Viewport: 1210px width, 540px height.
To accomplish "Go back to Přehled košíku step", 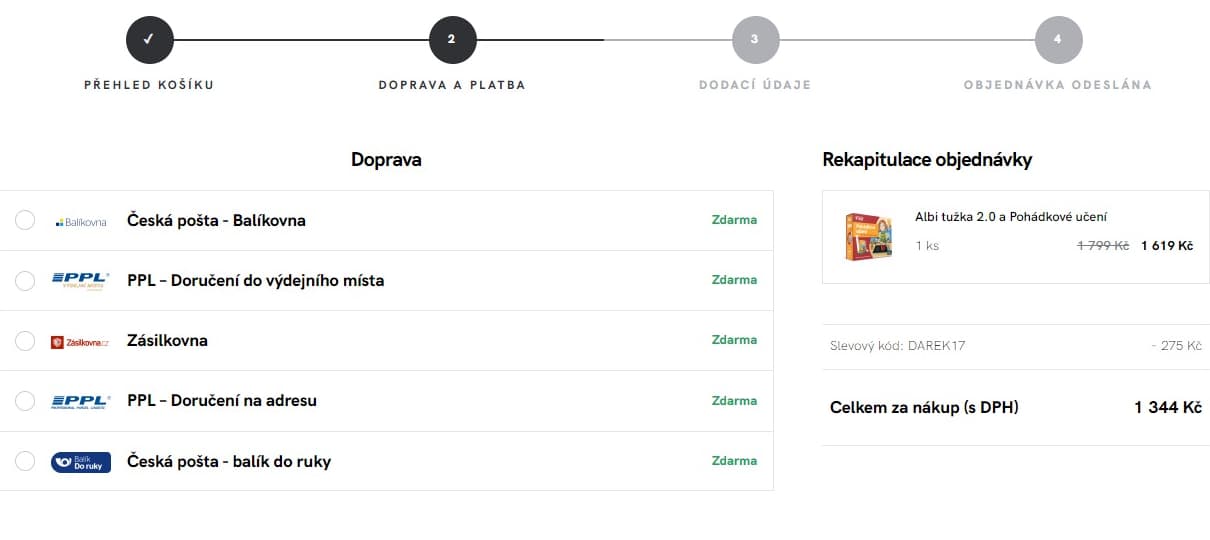I will tap(149, 85).
